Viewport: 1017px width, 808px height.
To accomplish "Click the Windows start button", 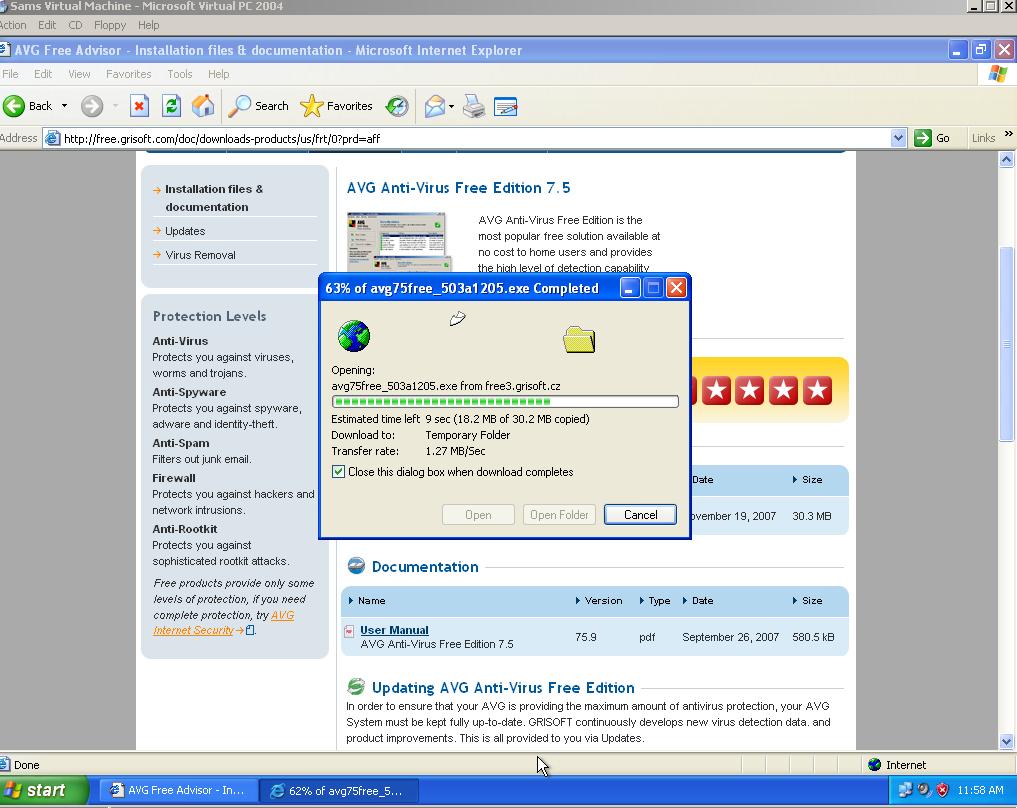I will (44, 790).
